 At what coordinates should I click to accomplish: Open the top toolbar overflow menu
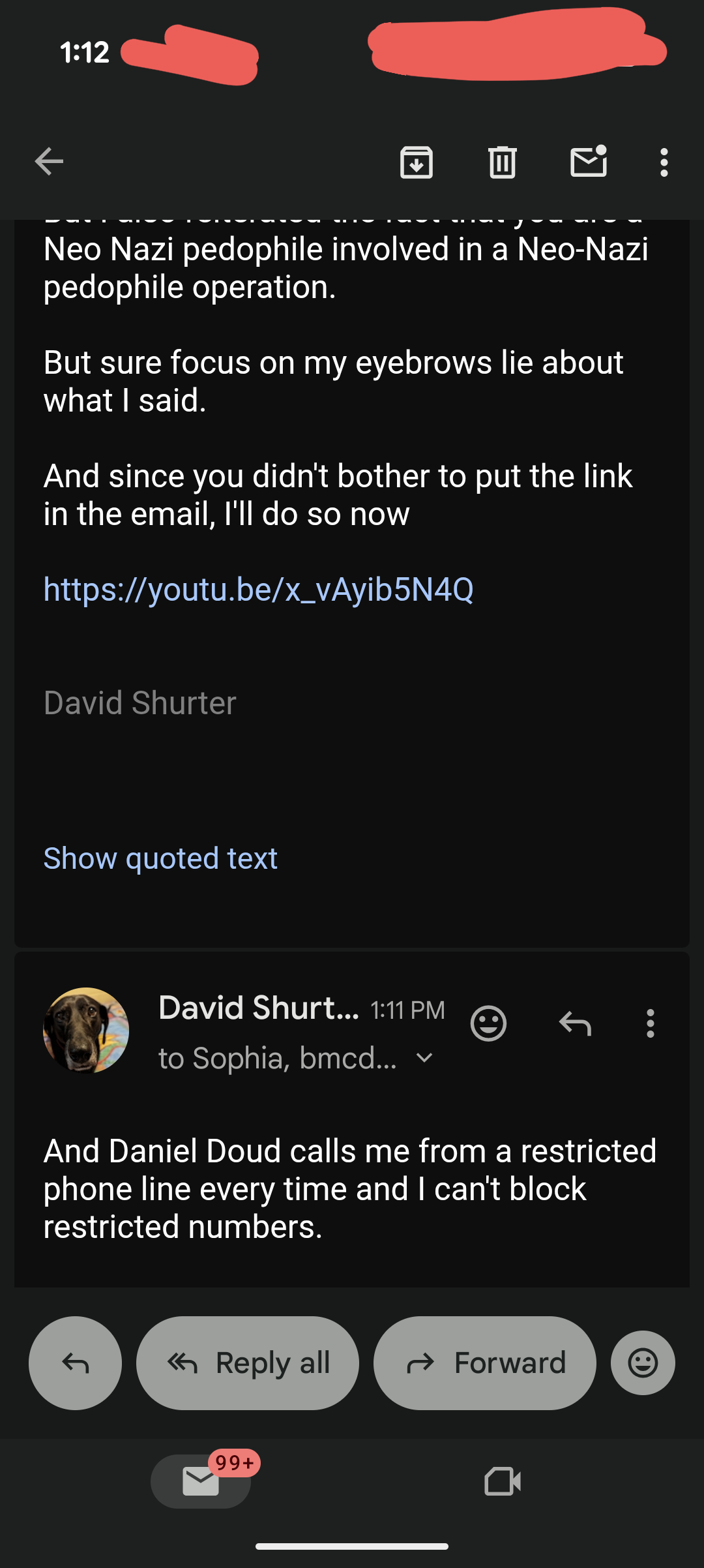664,162
